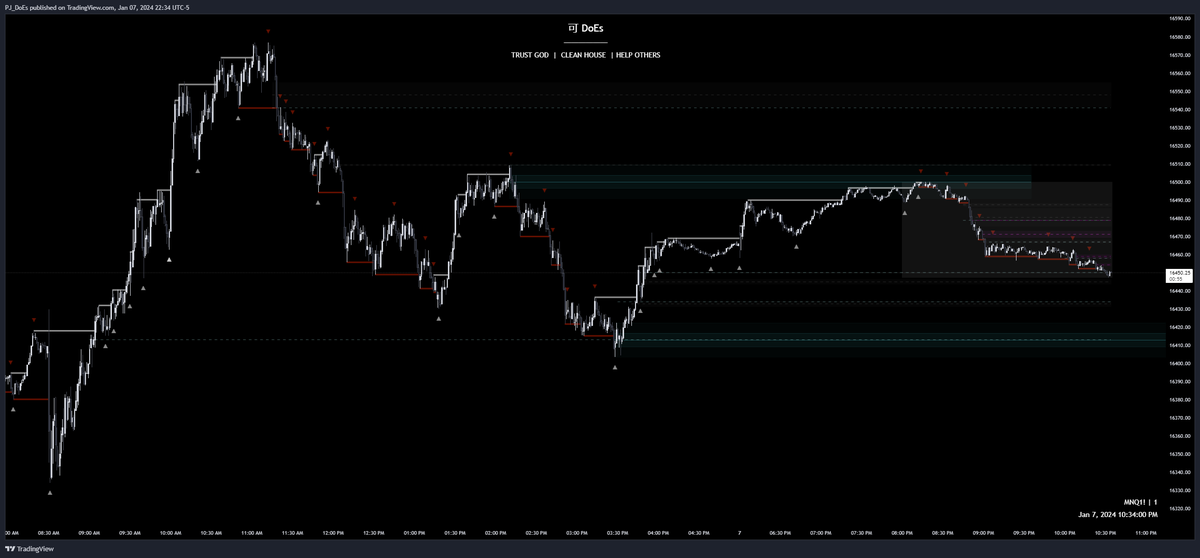Click the 08:30 AM time axis label
This screenshot has width=1200, height=558.
(50, 533)
